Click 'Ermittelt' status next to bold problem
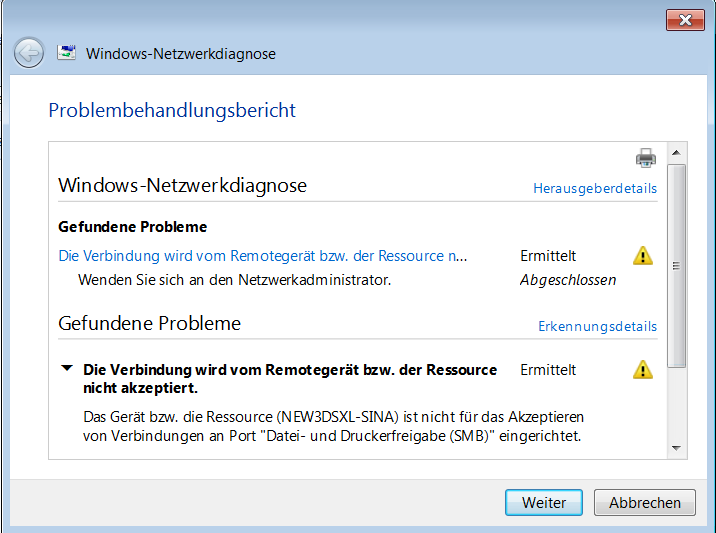This screenshot has height=533, width=716. coord(548,370)
